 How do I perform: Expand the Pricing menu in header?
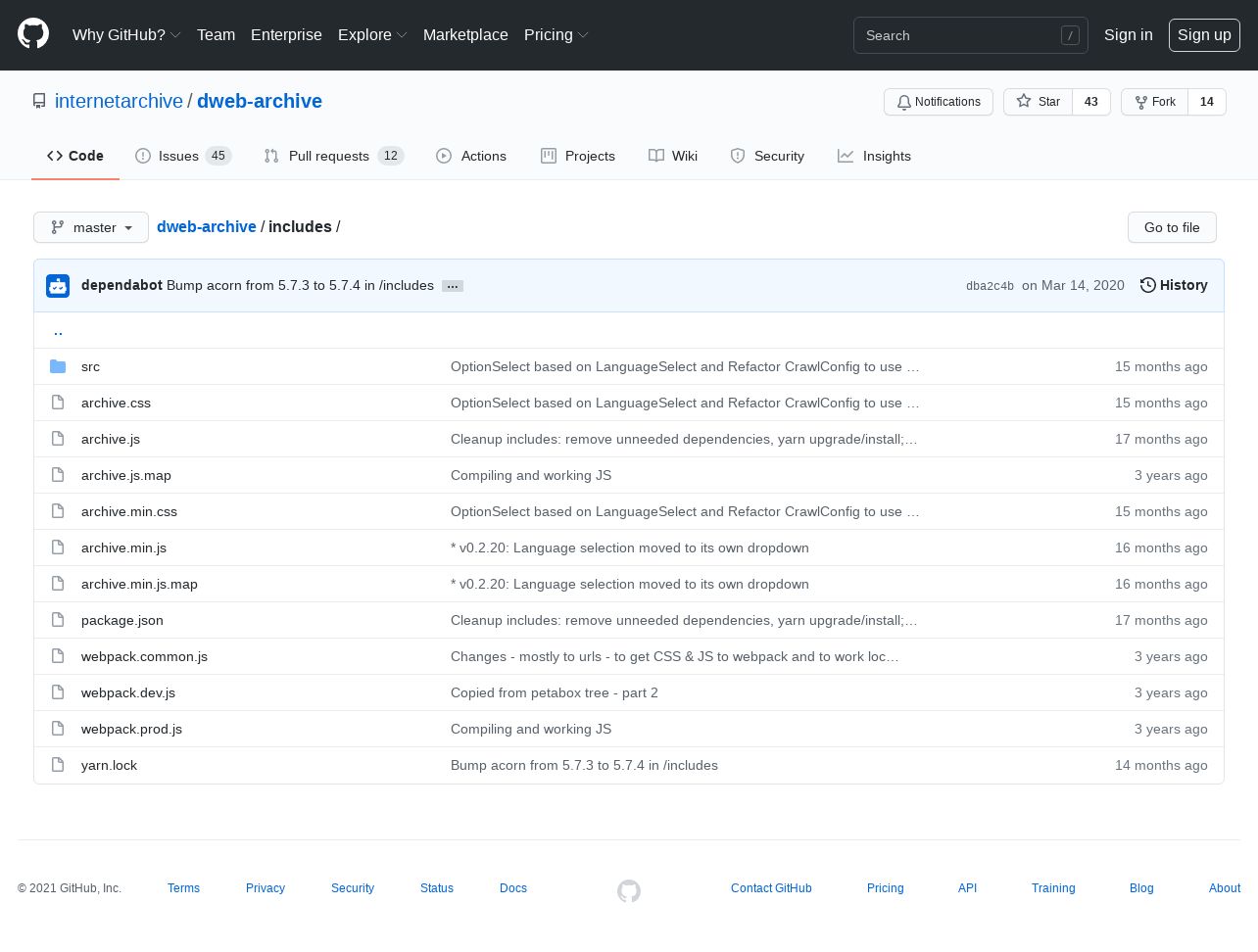[556, 34]
